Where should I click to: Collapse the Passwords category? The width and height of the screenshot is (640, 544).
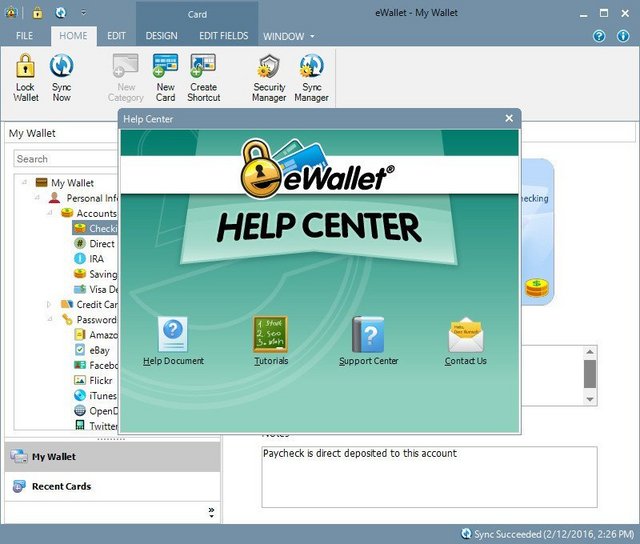(50, 319)
